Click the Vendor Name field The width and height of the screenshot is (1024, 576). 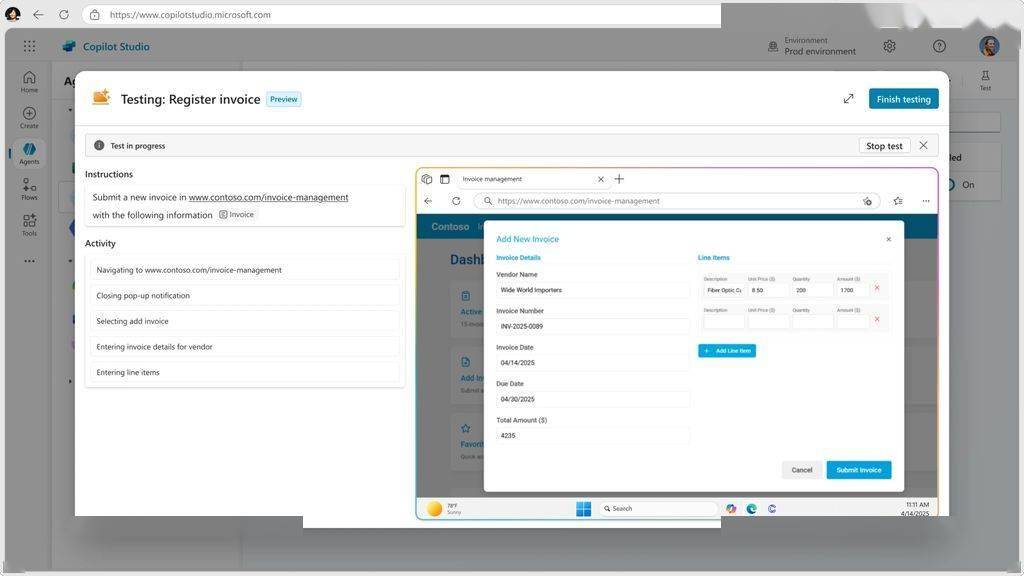(592, 290)
